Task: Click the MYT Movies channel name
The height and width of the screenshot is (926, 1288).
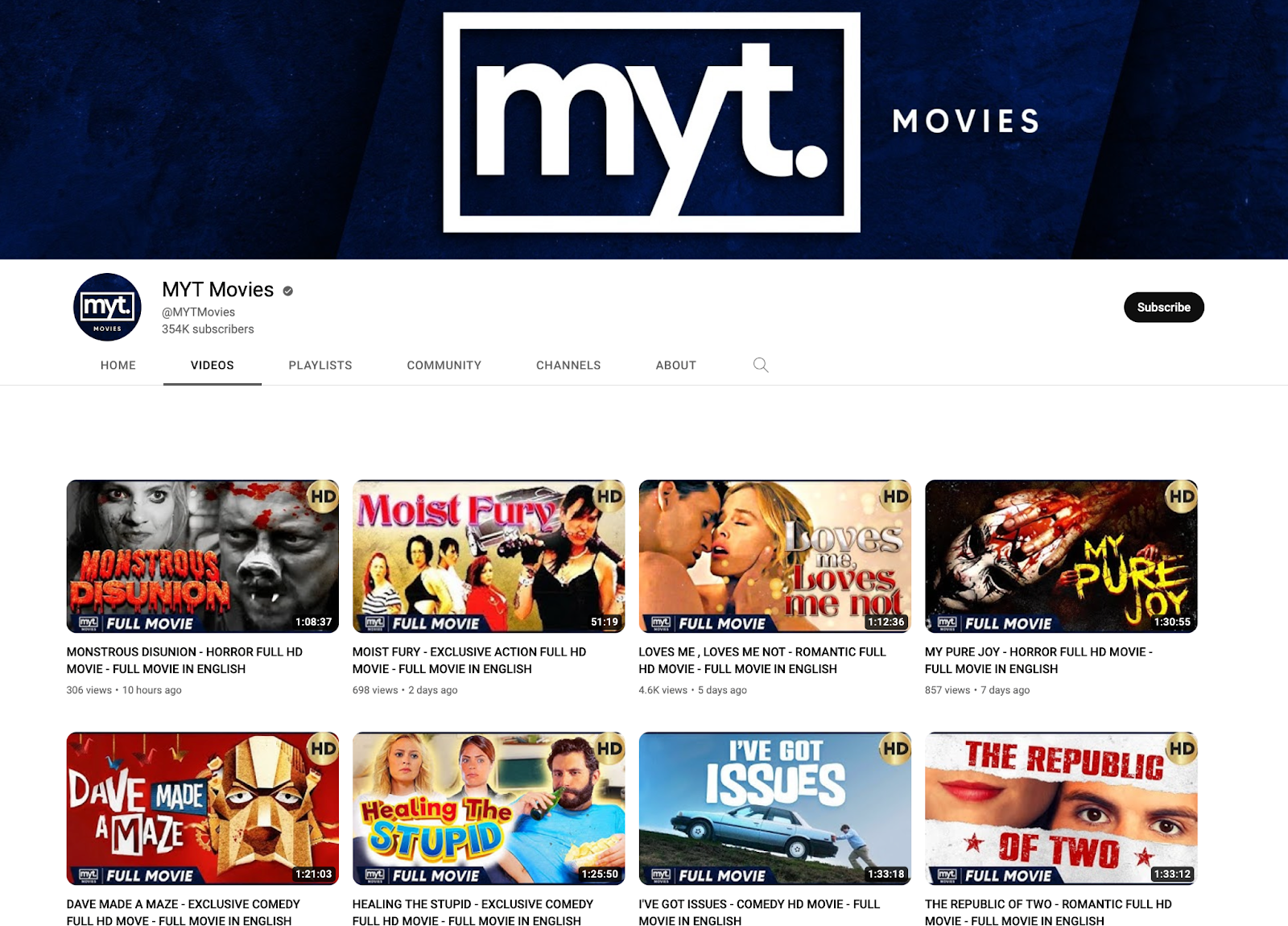Action: tap(218, 290)
